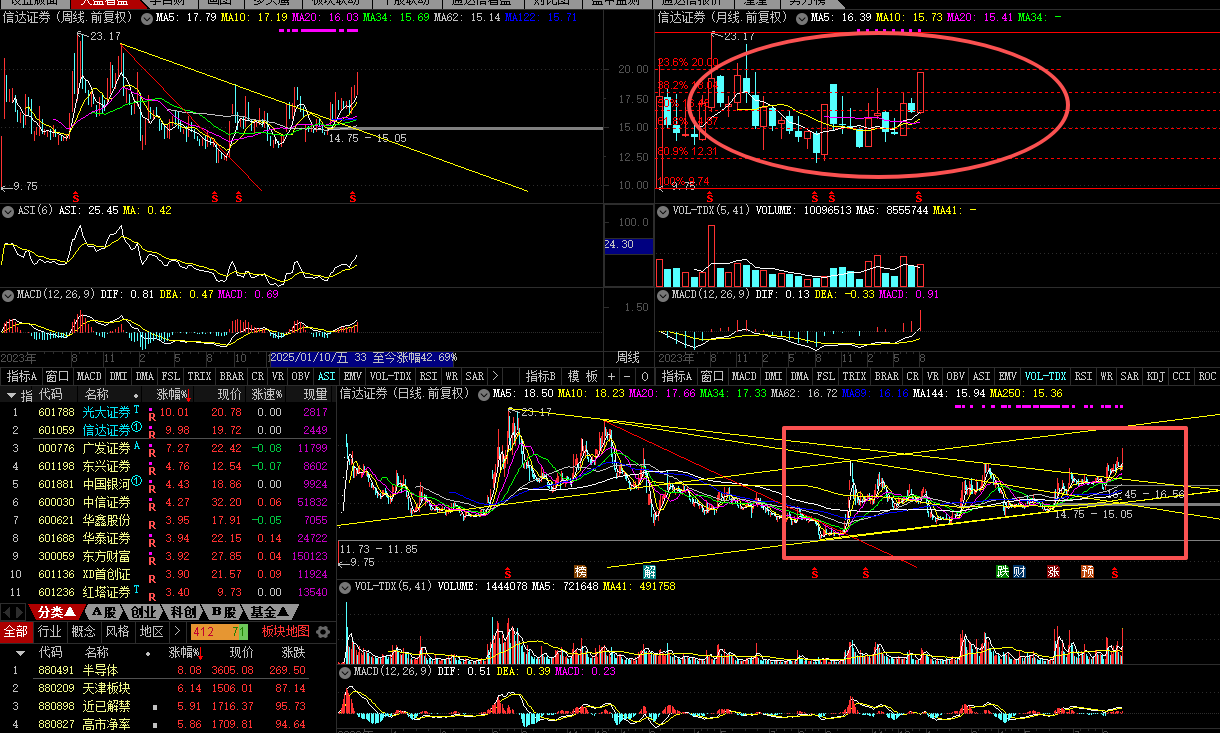Switch to the 创业 market tab

click(x=144, y=612)
